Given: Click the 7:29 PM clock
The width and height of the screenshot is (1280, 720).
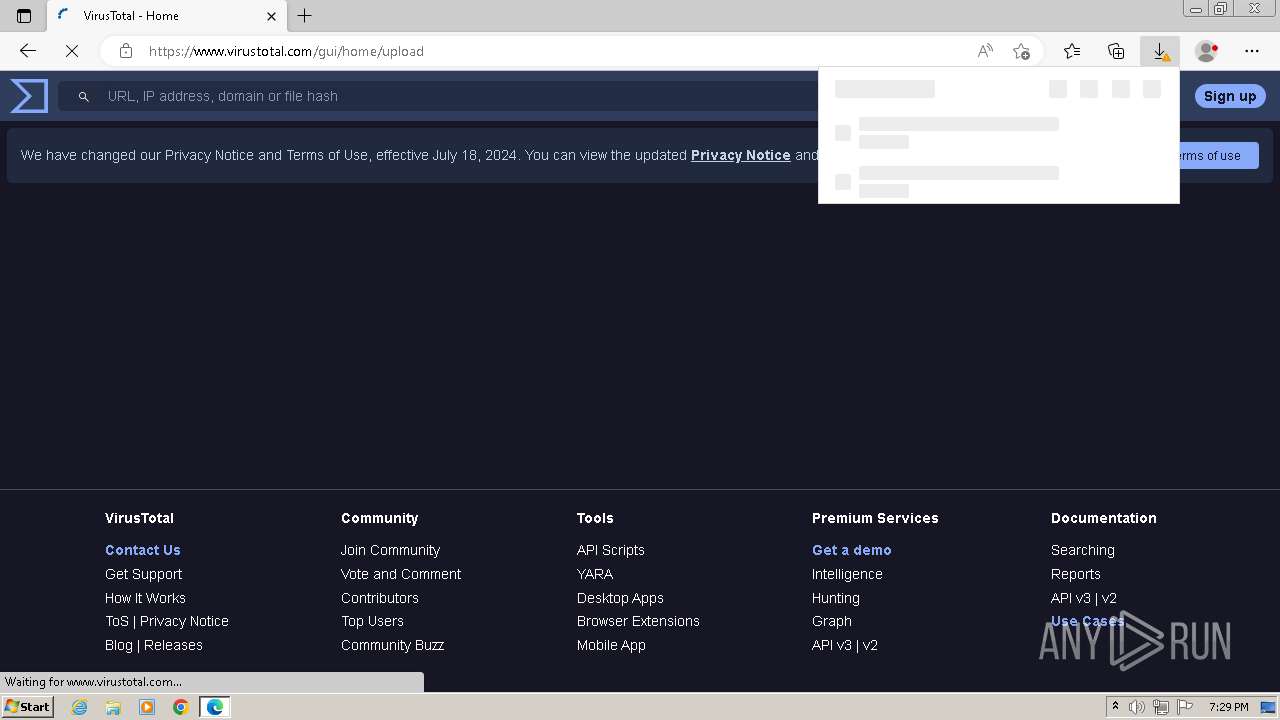Looking at the screenshot, I should [x=1229, y=707].
